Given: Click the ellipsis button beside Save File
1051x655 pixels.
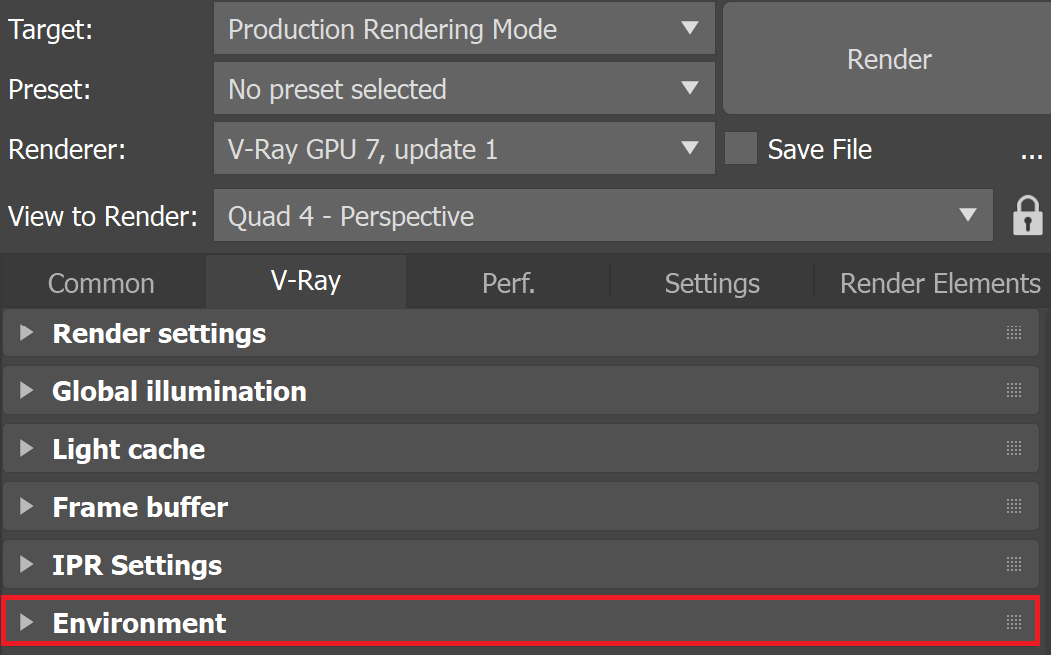Looking at the screenshot, I should [1031, 156].
